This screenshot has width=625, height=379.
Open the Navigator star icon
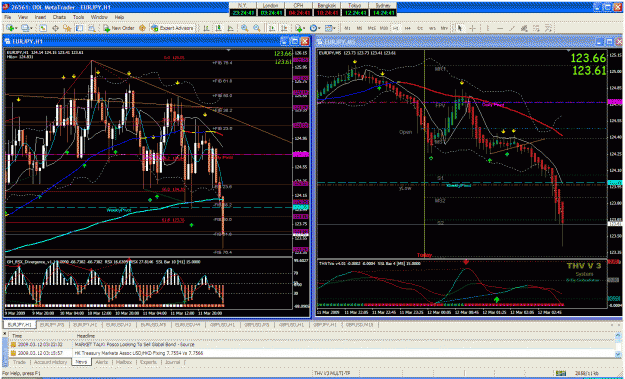point(67,28)
